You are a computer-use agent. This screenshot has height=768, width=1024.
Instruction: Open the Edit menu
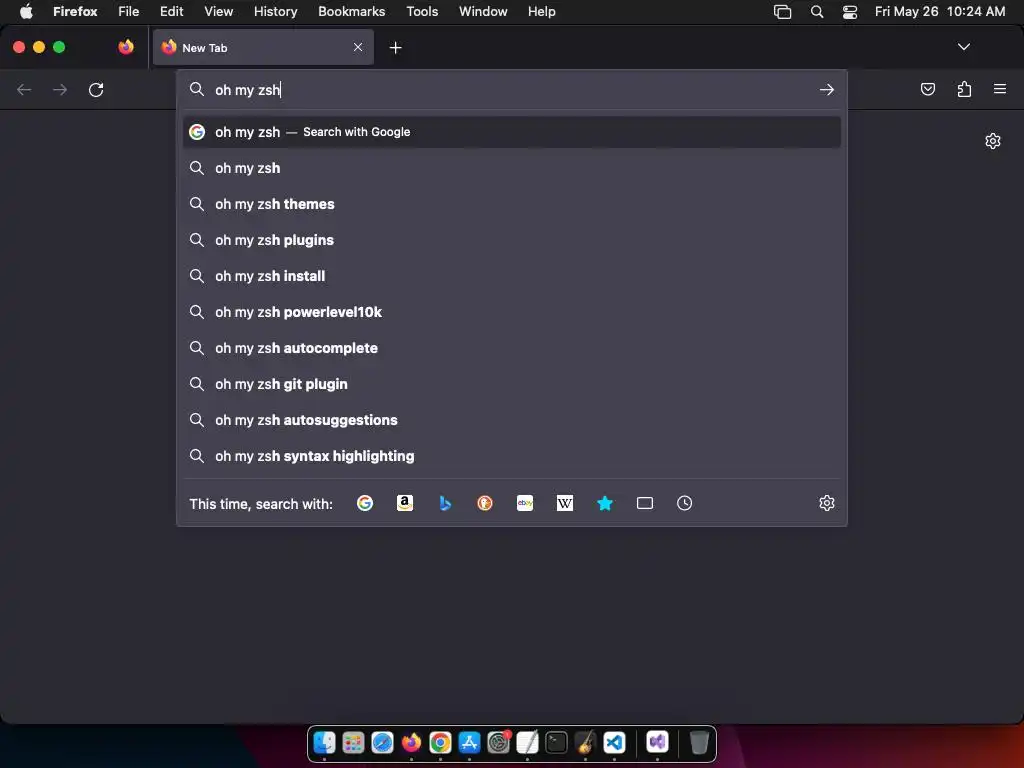171,11
